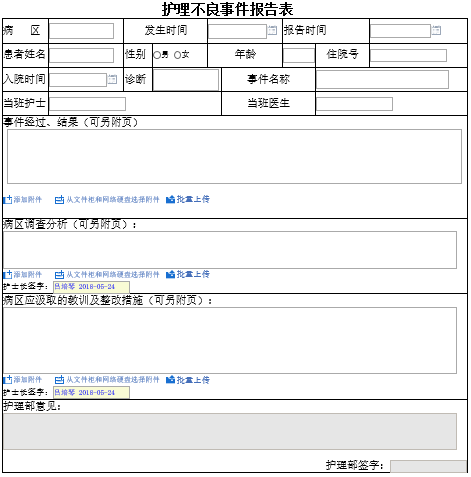Click 添加附件 under 事件经过 section
Image resolution: width=471 pixels, height=477 pixels.
tap(23, 200)
